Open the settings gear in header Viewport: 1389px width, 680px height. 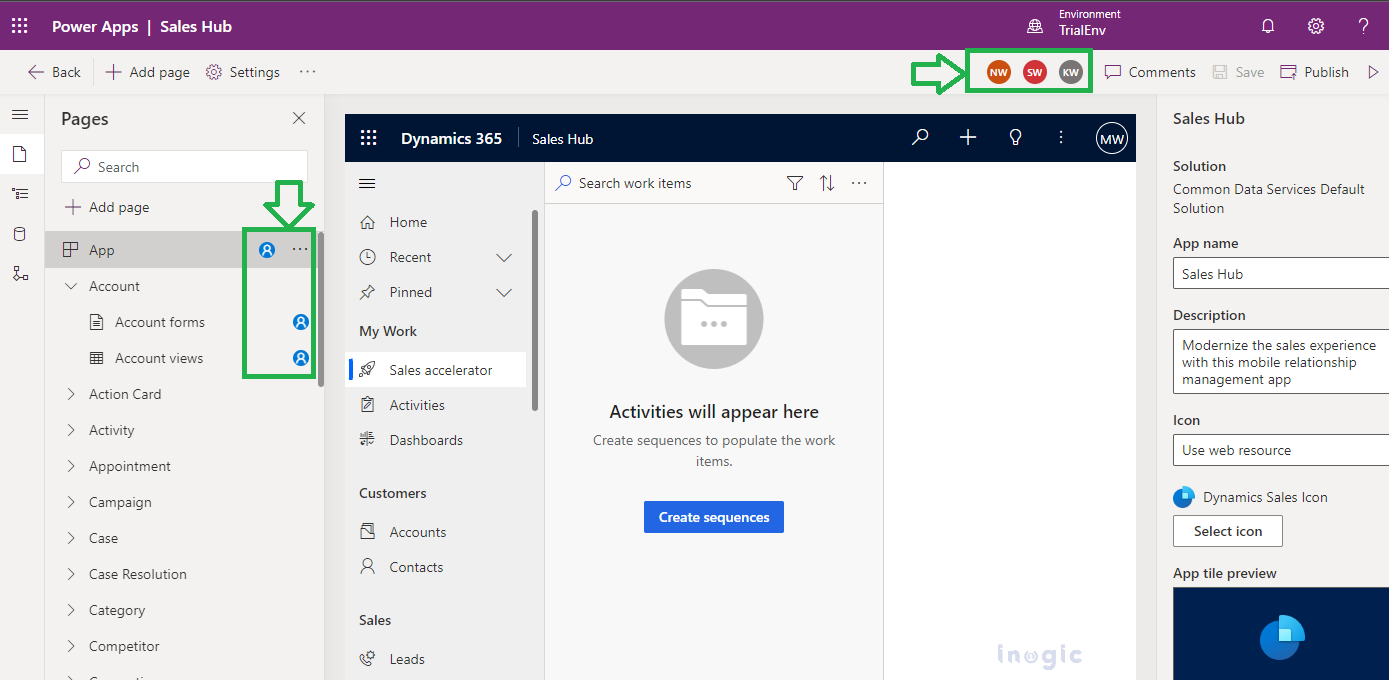point(1316,26)
